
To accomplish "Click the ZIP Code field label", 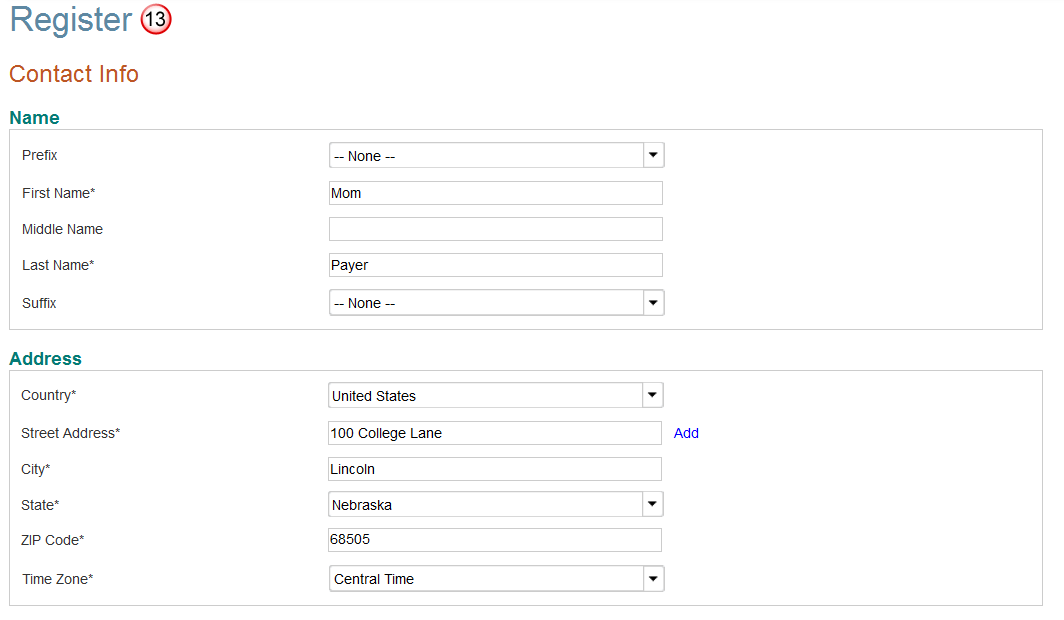I will point(52,540).
